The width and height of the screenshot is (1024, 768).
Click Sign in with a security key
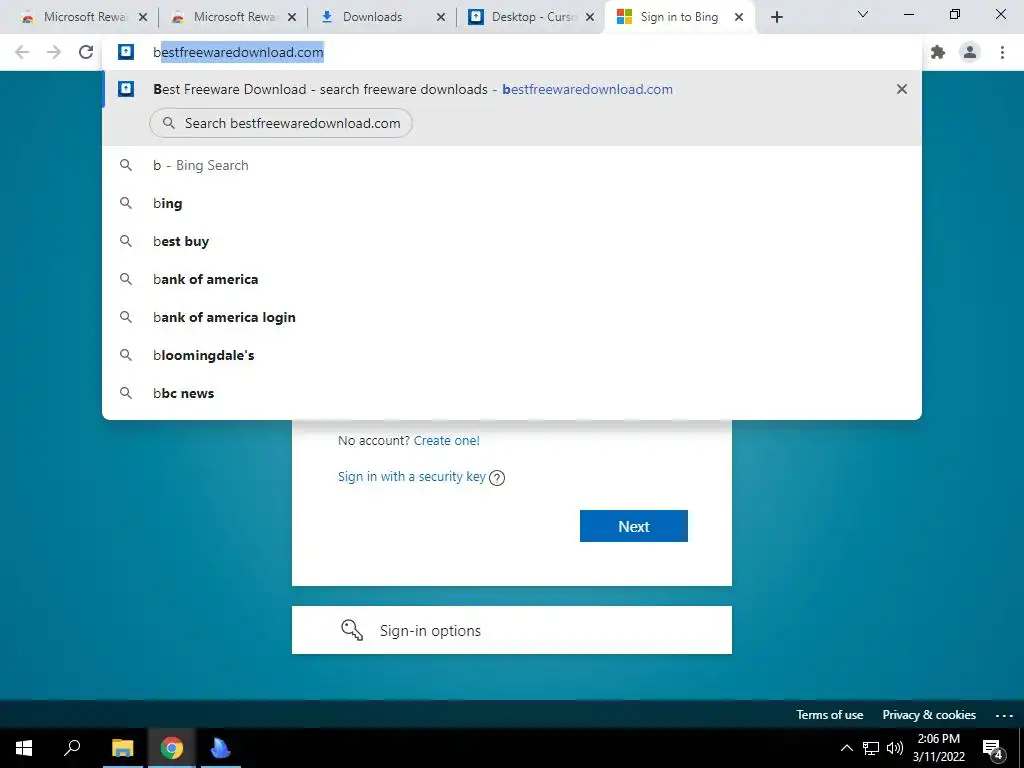pos(411,477)
